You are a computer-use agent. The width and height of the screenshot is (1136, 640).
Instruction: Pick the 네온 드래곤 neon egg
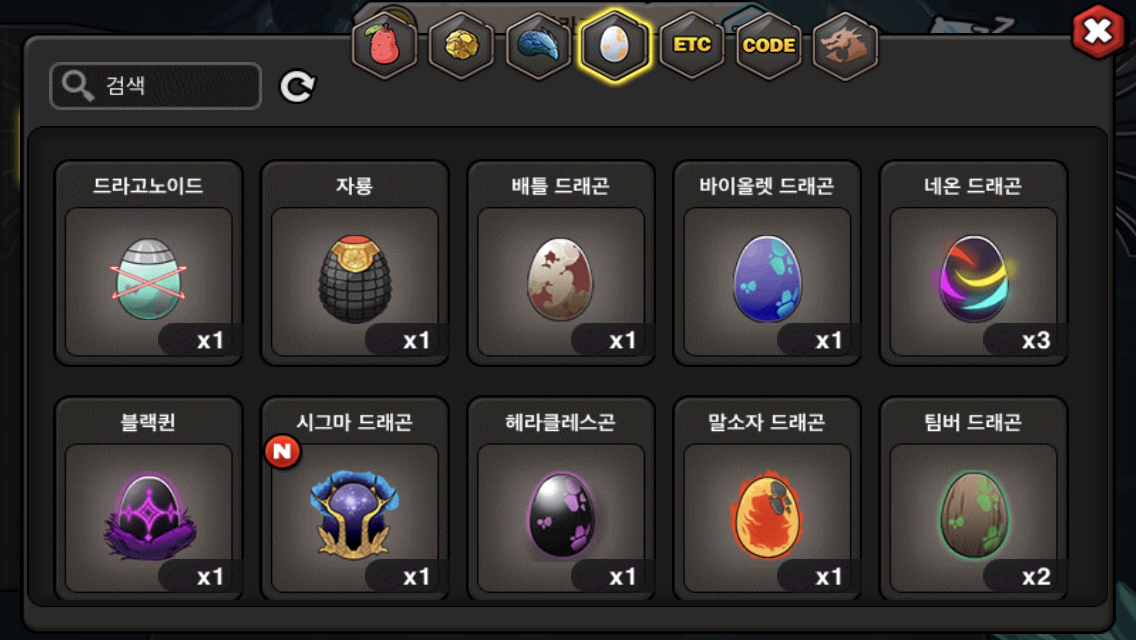click(x=973, y=263)
